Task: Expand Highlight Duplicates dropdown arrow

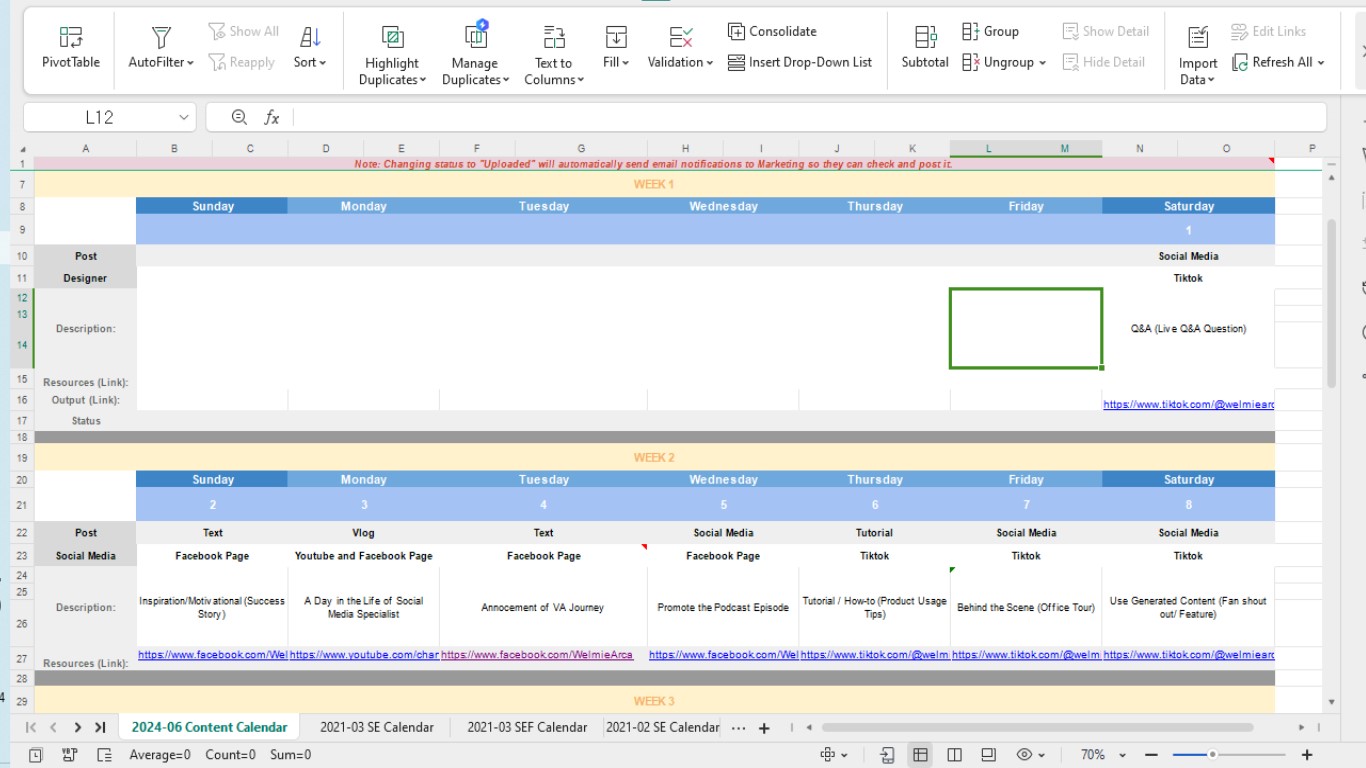Action: click(423, 80)
